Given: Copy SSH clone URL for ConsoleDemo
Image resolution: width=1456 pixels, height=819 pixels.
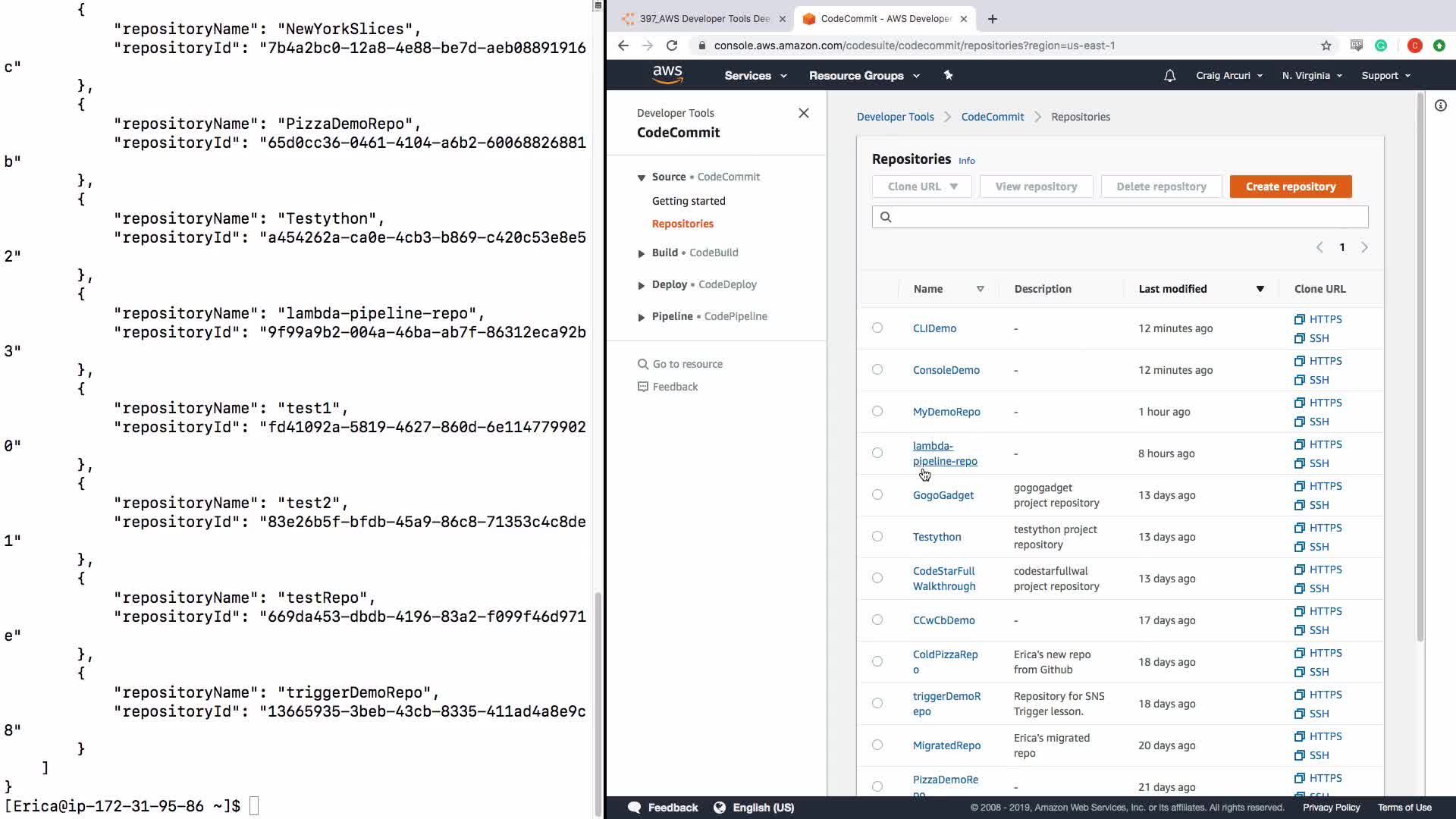Looking at the screenshot, I should 1312,380.
